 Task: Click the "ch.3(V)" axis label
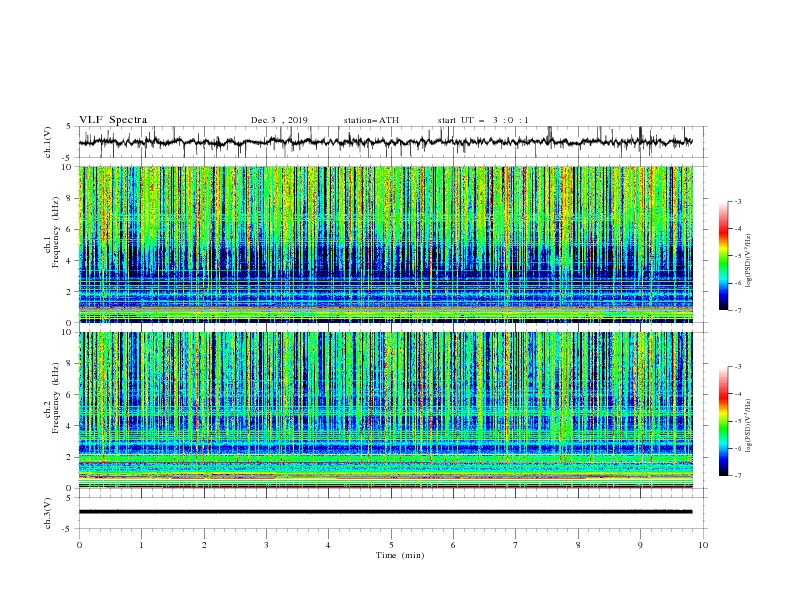(x=48, y=513)
